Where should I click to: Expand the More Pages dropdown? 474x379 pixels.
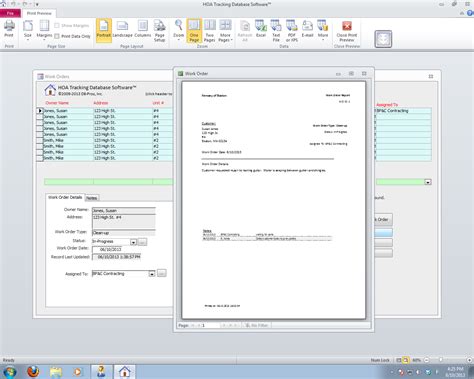[x=225, y=30]
